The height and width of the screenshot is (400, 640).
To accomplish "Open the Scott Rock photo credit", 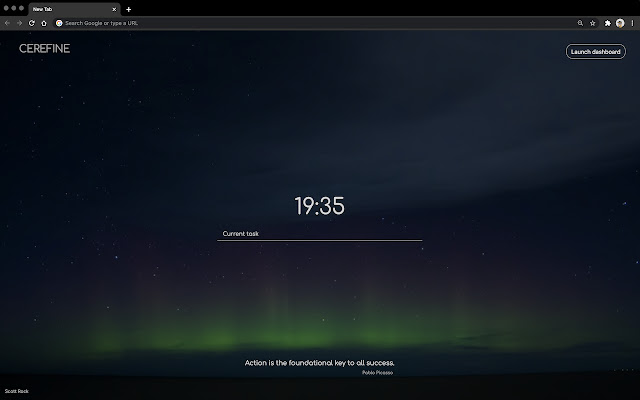I will coord(17,391).
